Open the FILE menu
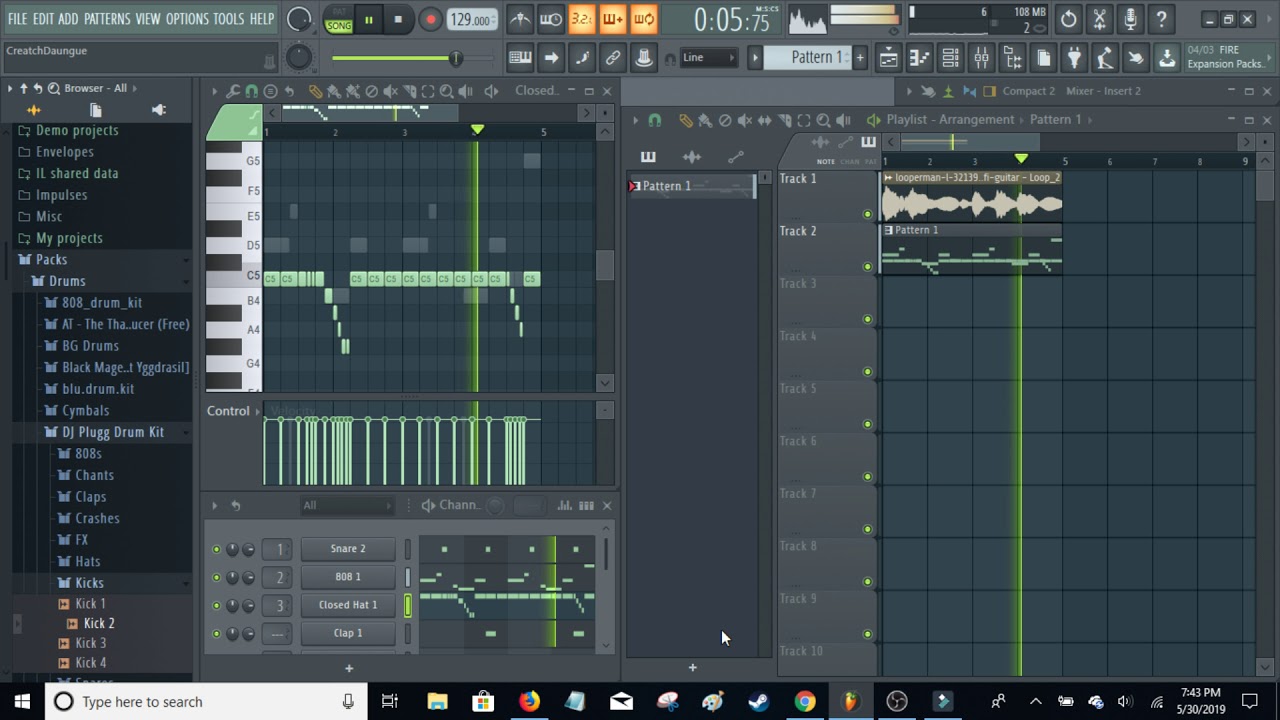Viewport: 1280px width, 720px height. click(17, 19)
